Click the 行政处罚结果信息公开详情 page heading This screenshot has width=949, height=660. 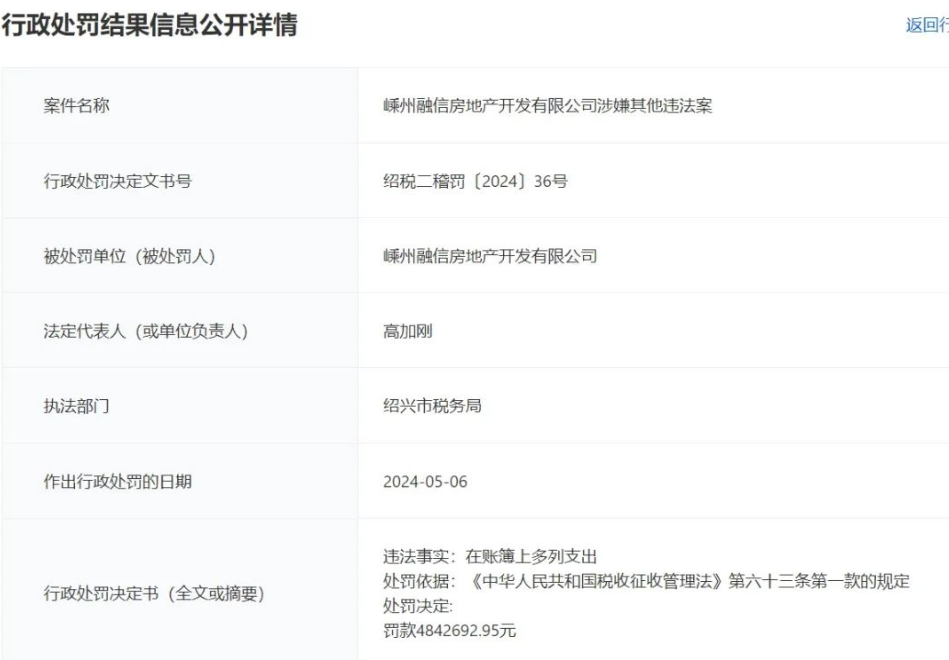pyautogui.click(x=150, y=25)
